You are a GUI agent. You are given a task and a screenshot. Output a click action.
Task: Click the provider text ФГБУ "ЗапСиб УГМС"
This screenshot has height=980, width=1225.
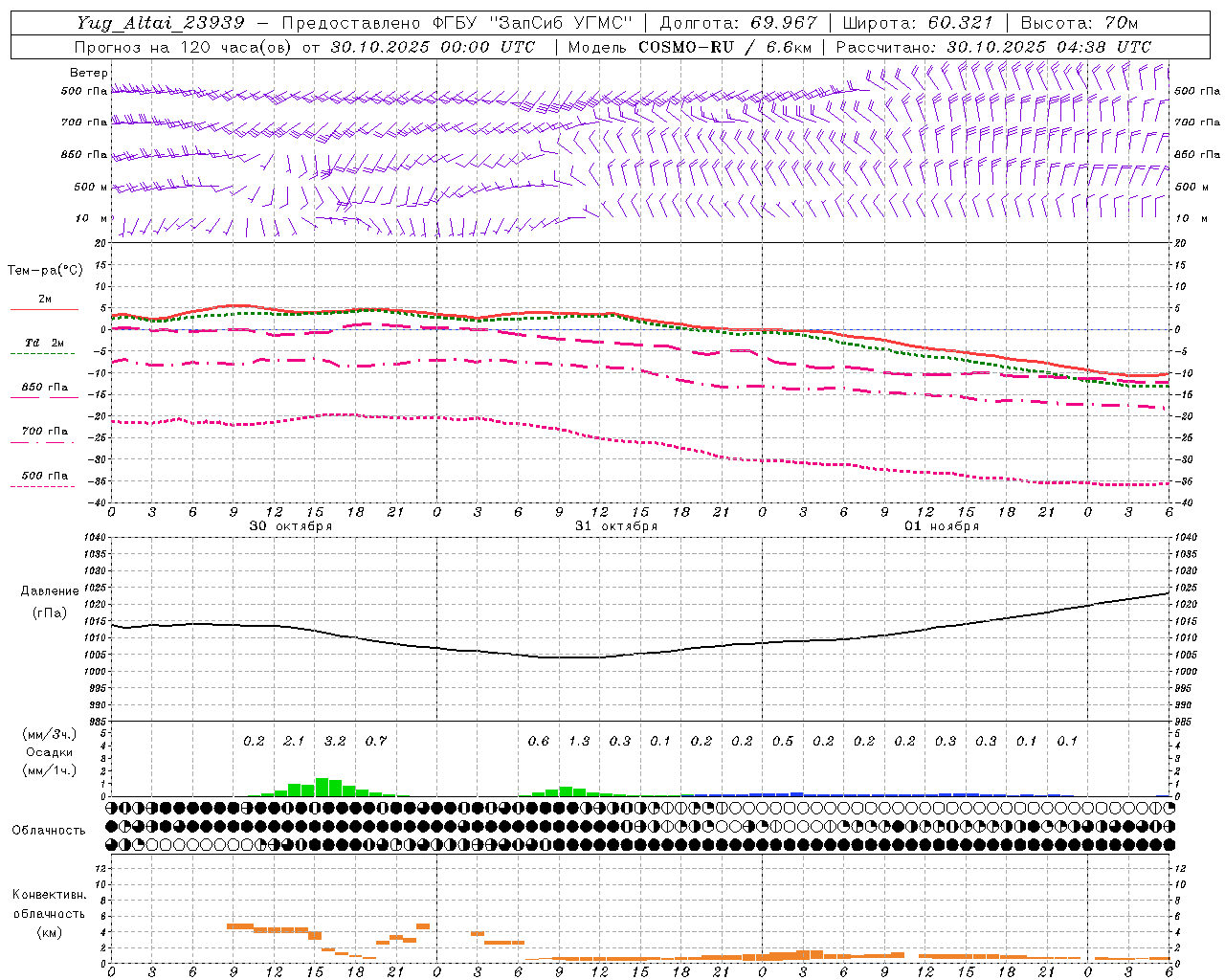[x=534, y=23]
